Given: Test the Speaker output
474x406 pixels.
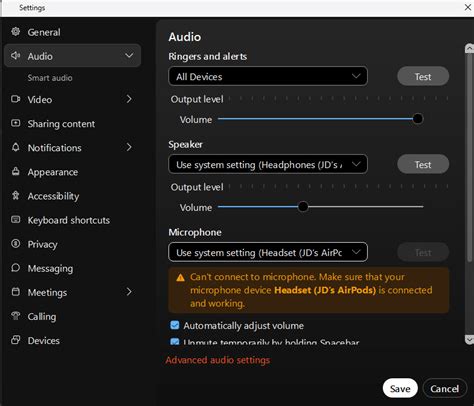Looking at the screenshot, I should pos(423,164).
